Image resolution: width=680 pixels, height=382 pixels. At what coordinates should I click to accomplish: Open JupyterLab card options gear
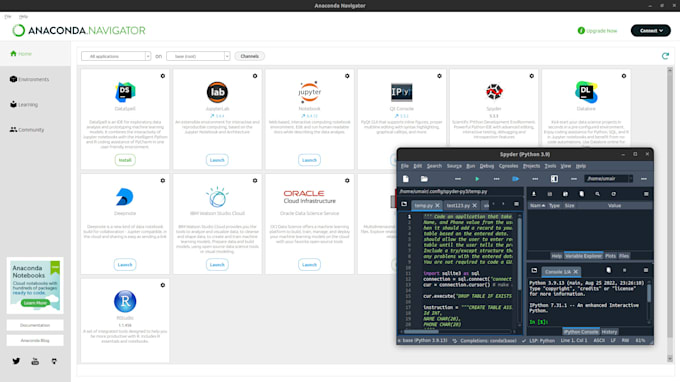point(255,76)
